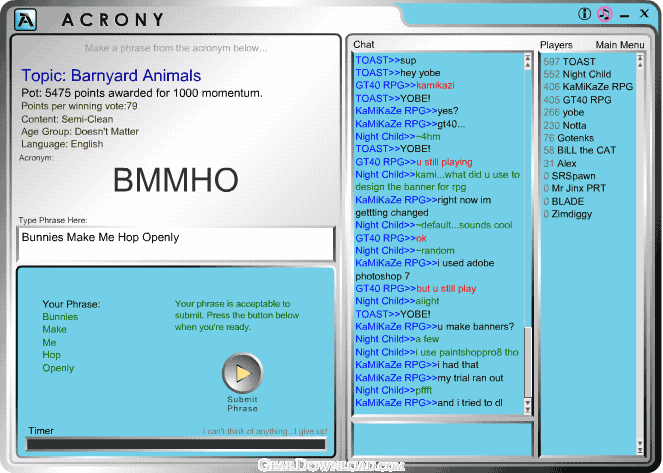
Task: Click the Acrony logo icon
Action: (x=25, y=19)
